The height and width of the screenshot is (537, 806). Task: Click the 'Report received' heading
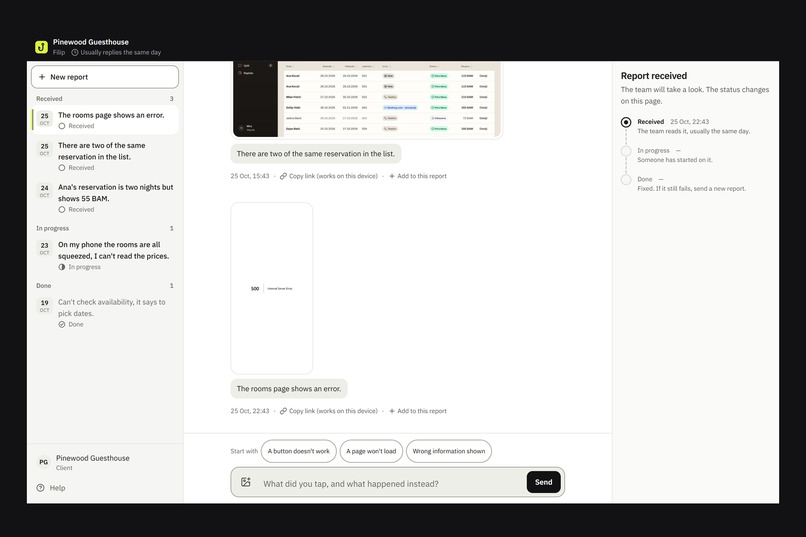click(x=654, y=76)
